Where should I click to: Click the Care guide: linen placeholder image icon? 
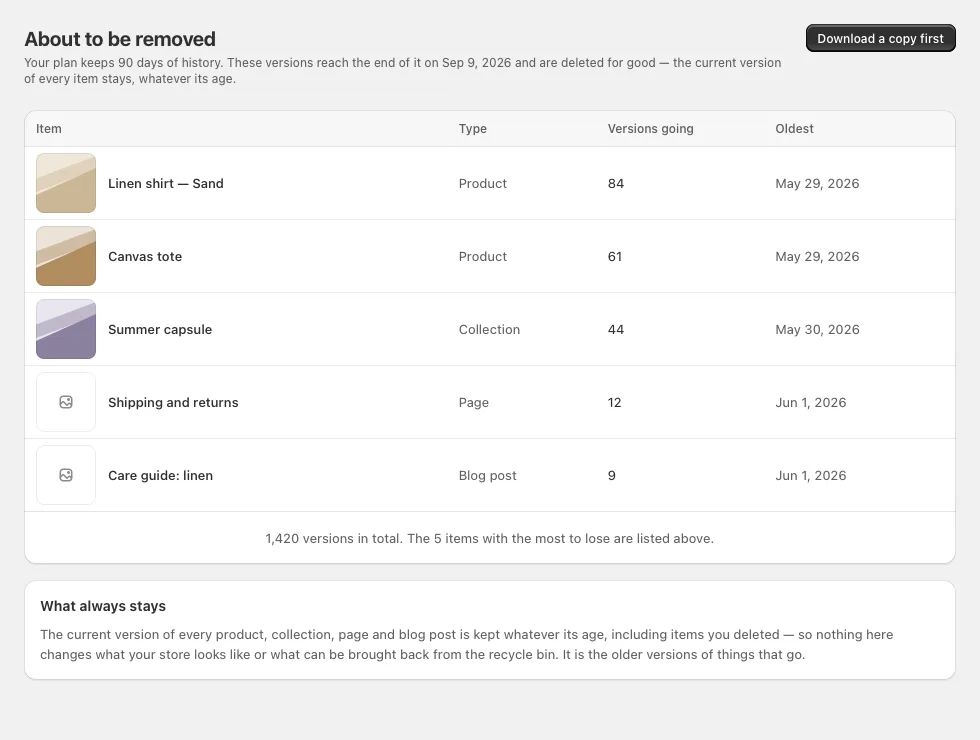[66, 475]
